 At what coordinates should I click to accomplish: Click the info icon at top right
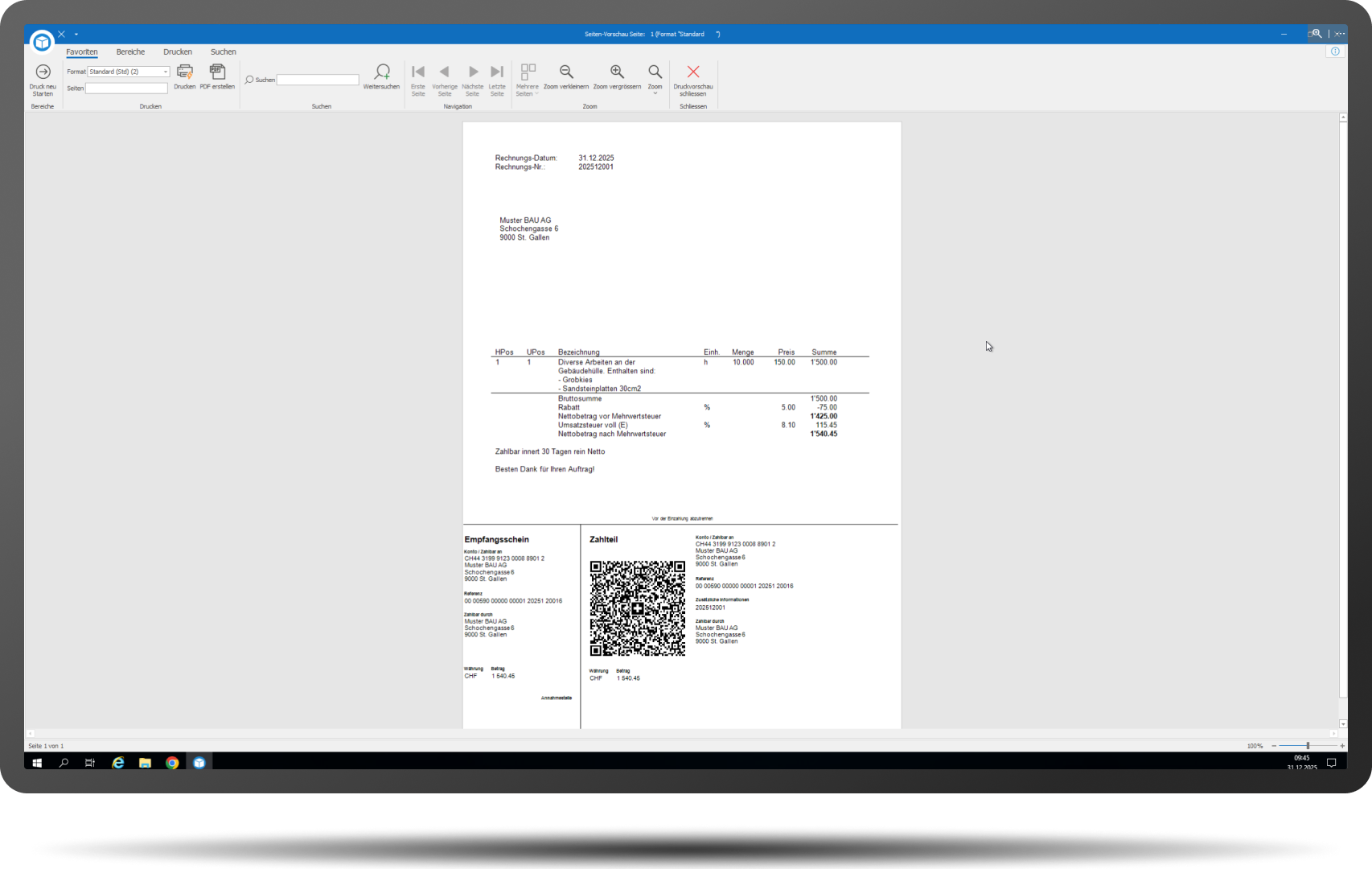click(x=1335, y=51)
